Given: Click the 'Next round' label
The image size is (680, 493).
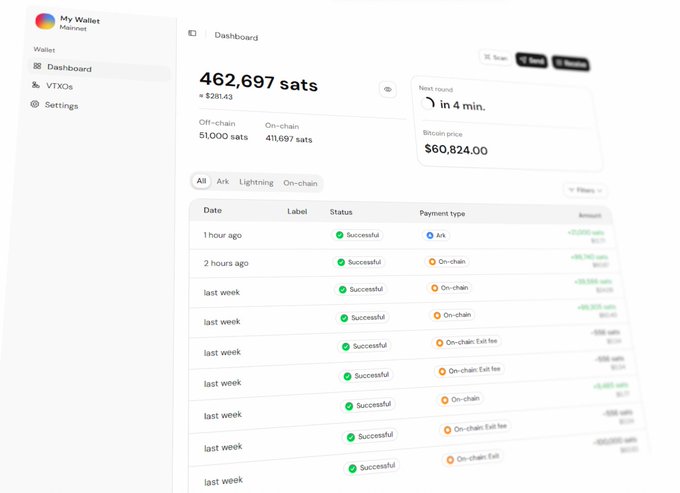Looking at the screenshot, I should (436, 88).
